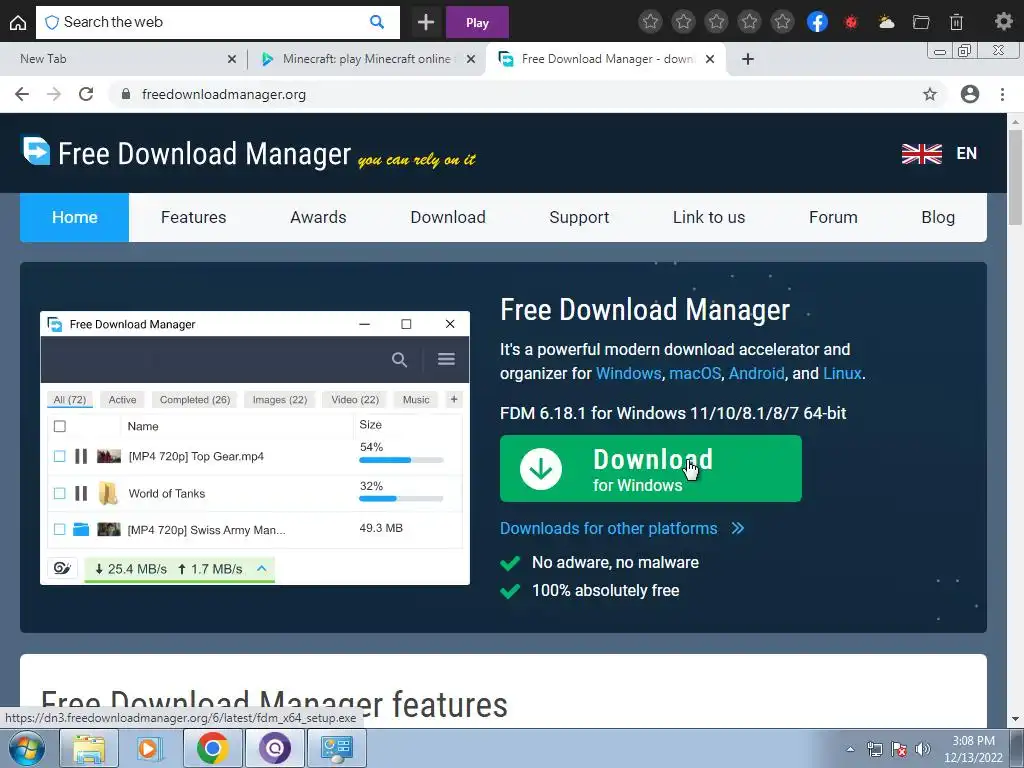Switch to the Minecraft online tab
The image size is (1024, 768).
366,59
